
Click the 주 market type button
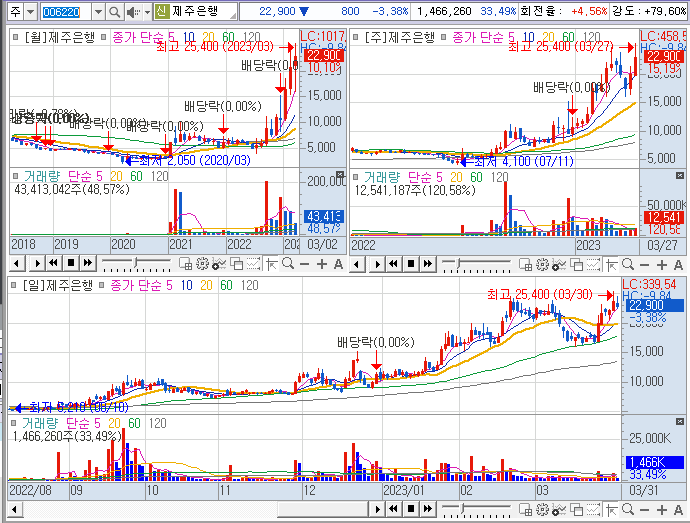15,12
